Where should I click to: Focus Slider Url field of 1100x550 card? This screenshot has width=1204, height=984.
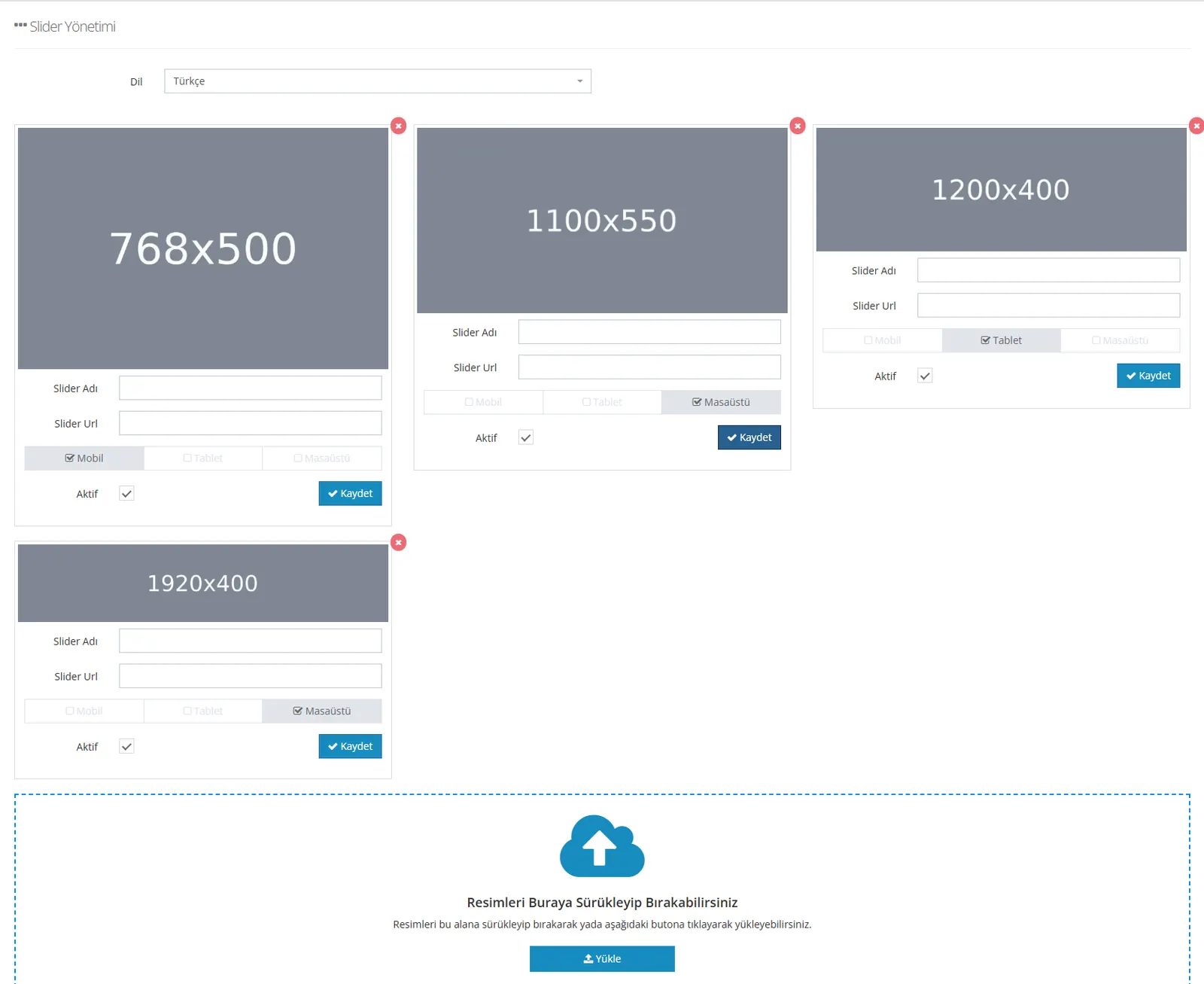point(649,367)
